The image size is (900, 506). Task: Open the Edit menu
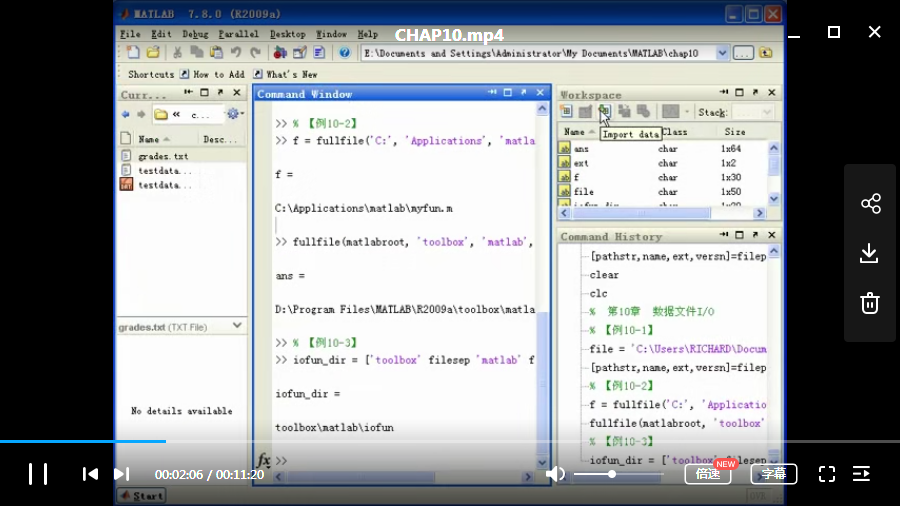pyautogui.click(x=161, y=34)
